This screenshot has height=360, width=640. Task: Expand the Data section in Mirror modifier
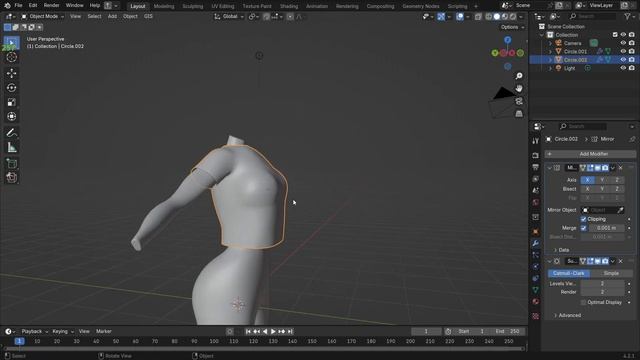point(561,250)
